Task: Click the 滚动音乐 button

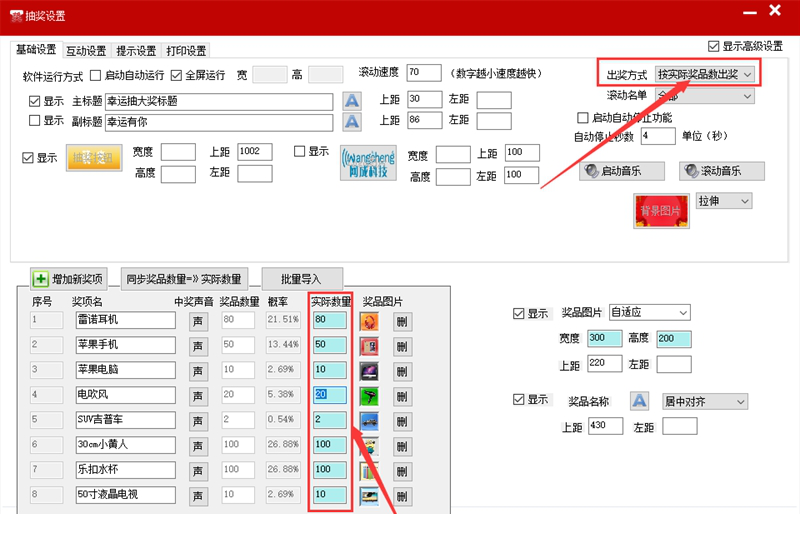Action: (722, 171)
